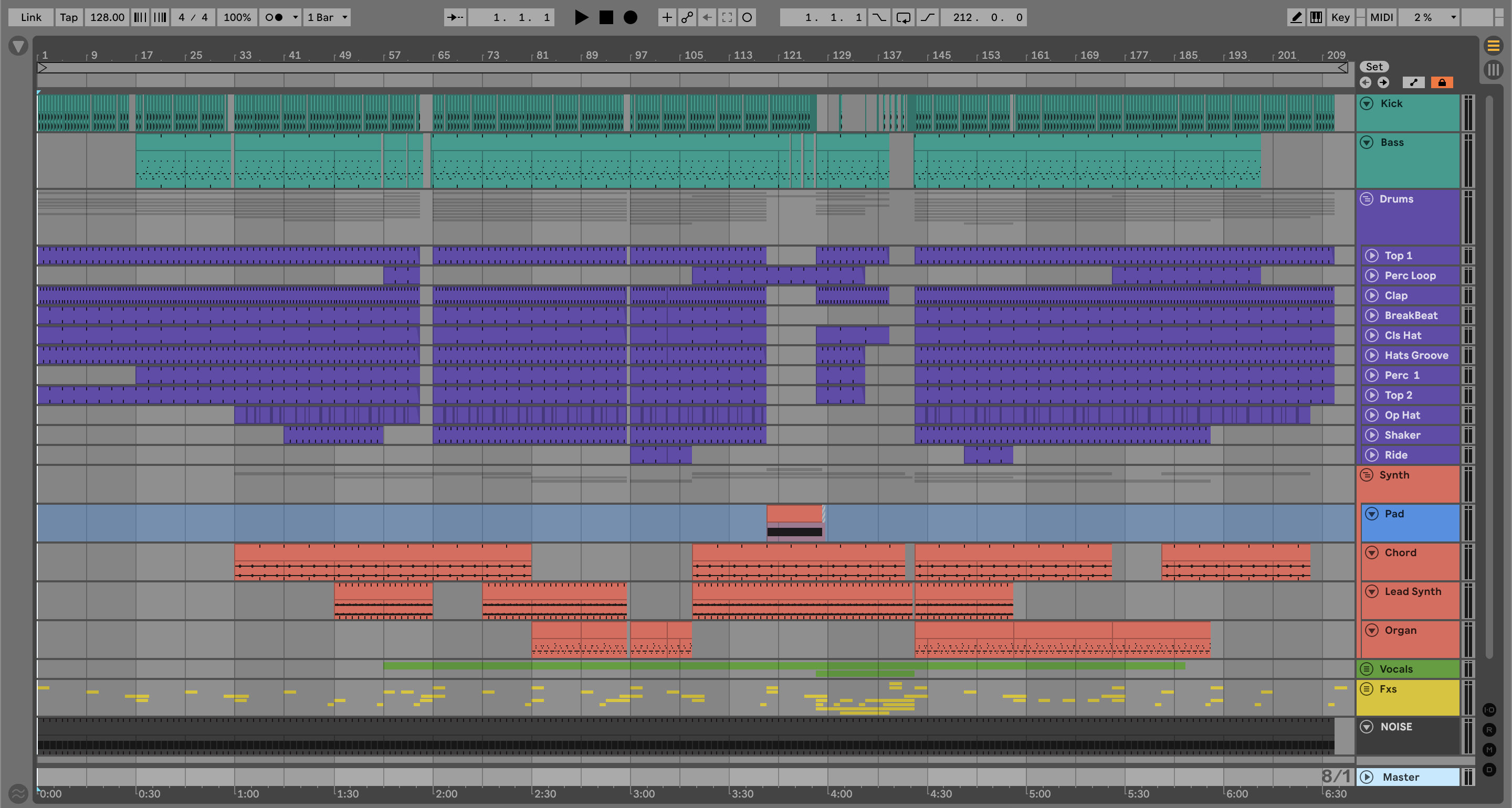
Task: Toggle the Loop switch
Action: click(904, 17)
